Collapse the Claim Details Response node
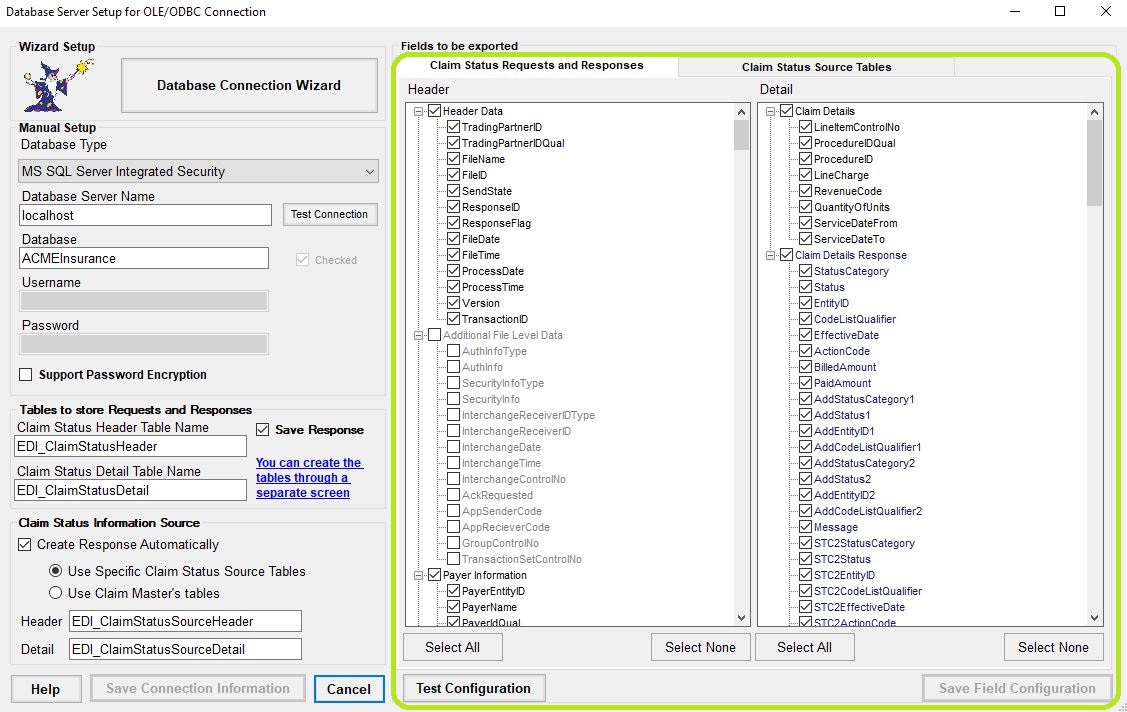The width and height of the screenshot is (1127, 712). point(770,256)
